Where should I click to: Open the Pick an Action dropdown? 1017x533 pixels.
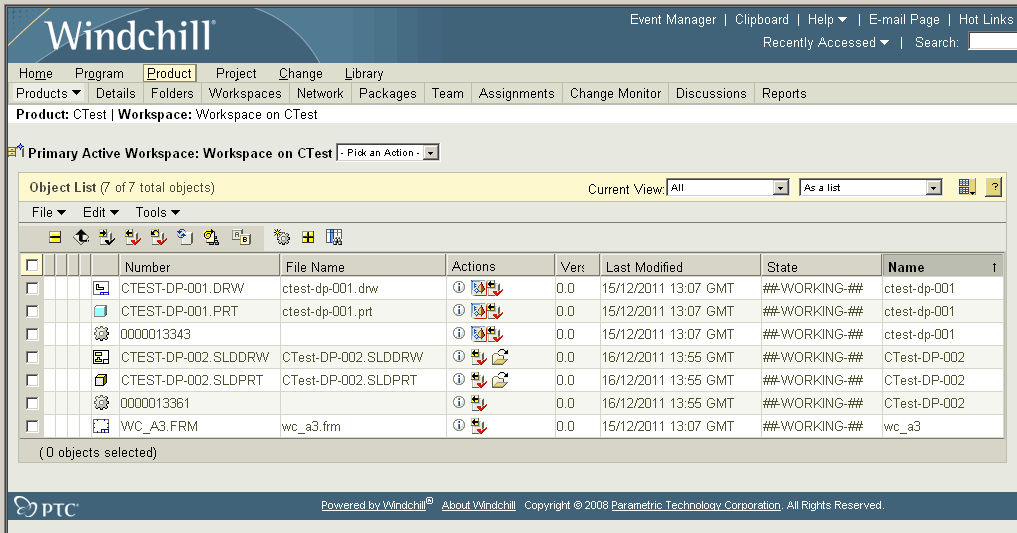[x=388, y=153]
